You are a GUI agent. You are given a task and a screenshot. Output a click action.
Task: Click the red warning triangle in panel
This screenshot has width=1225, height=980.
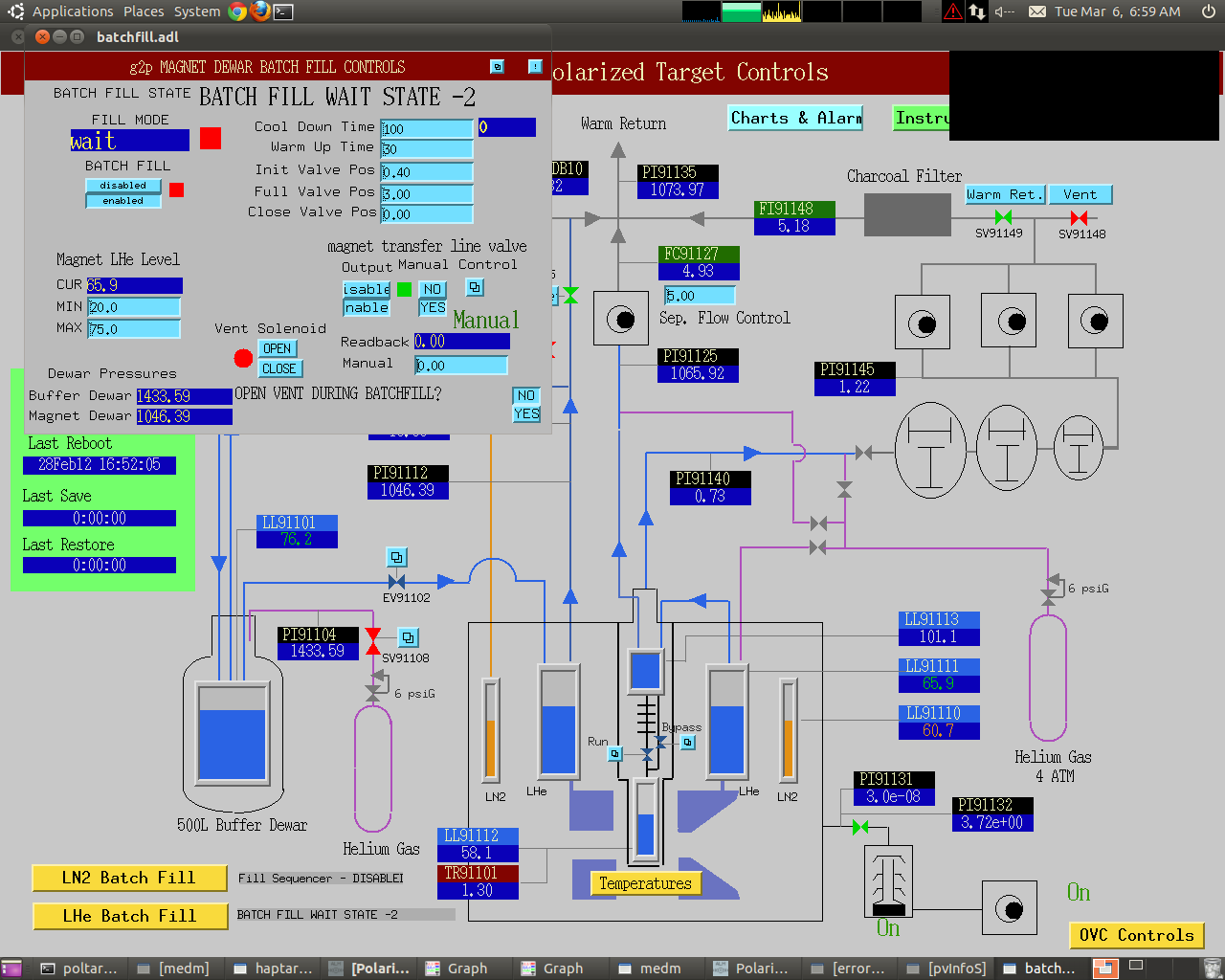tap(953, 11)
